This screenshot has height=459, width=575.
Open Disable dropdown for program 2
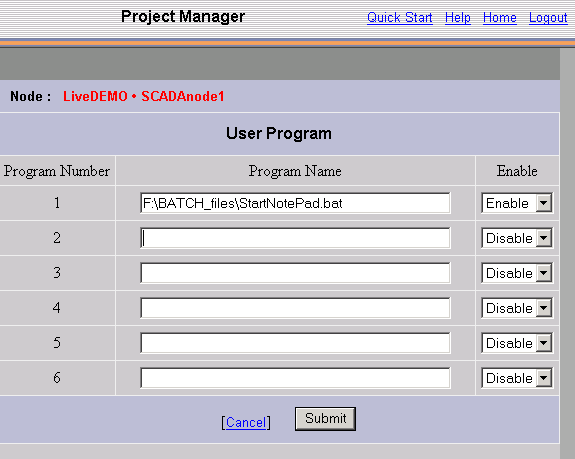[517, 238]
